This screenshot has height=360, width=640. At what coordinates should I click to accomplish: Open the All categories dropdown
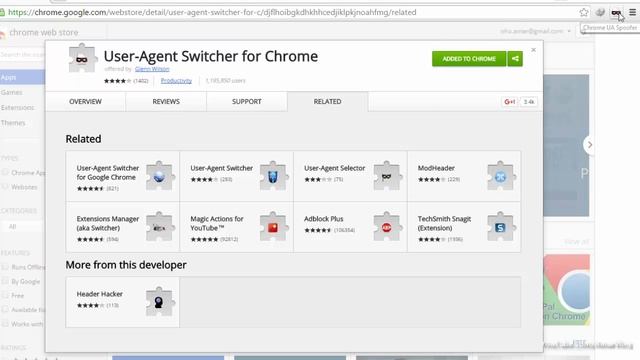[x=22, y=227]
